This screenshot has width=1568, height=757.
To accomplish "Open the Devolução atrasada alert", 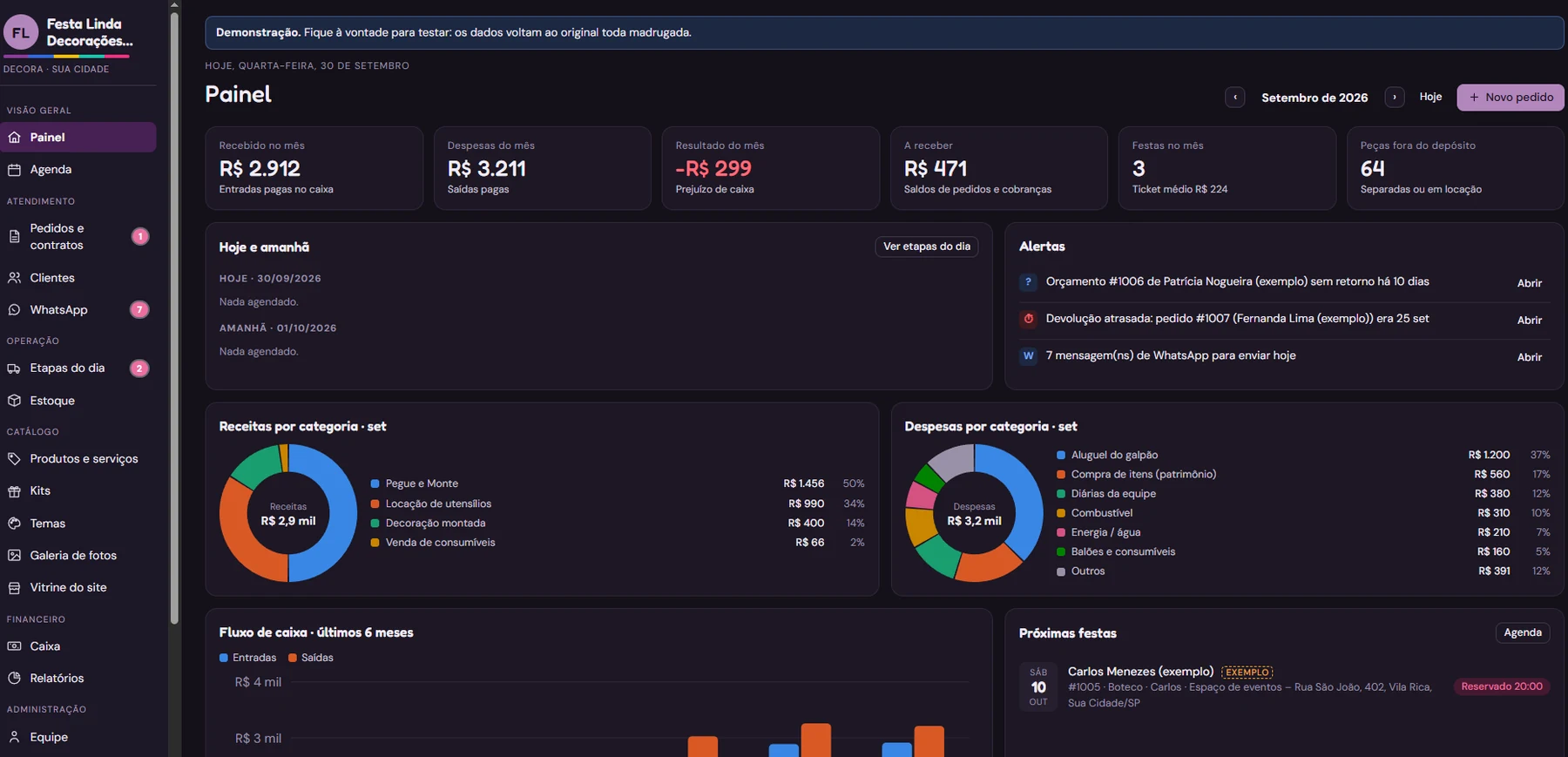I will [x=1529, y=320].
